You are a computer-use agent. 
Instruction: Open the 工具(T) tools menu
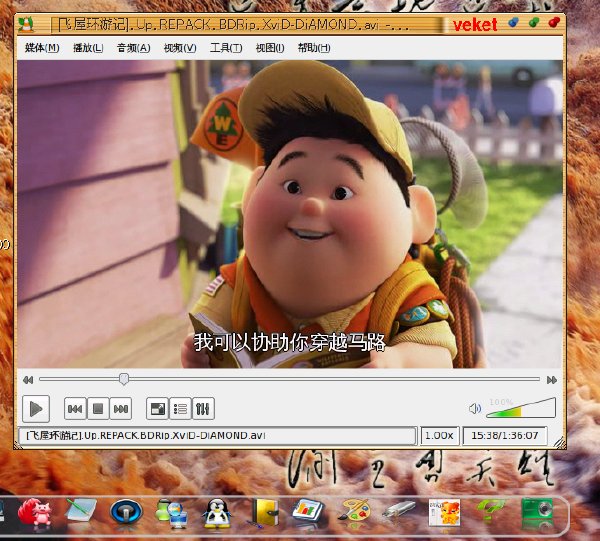pyautogui.click(x=226, y=48)
